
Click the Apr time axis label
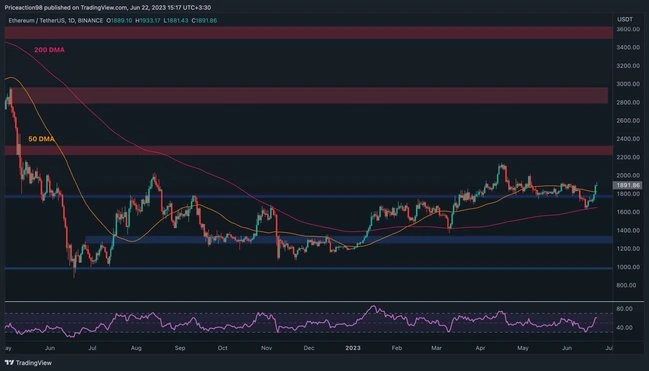pos(481,348)
